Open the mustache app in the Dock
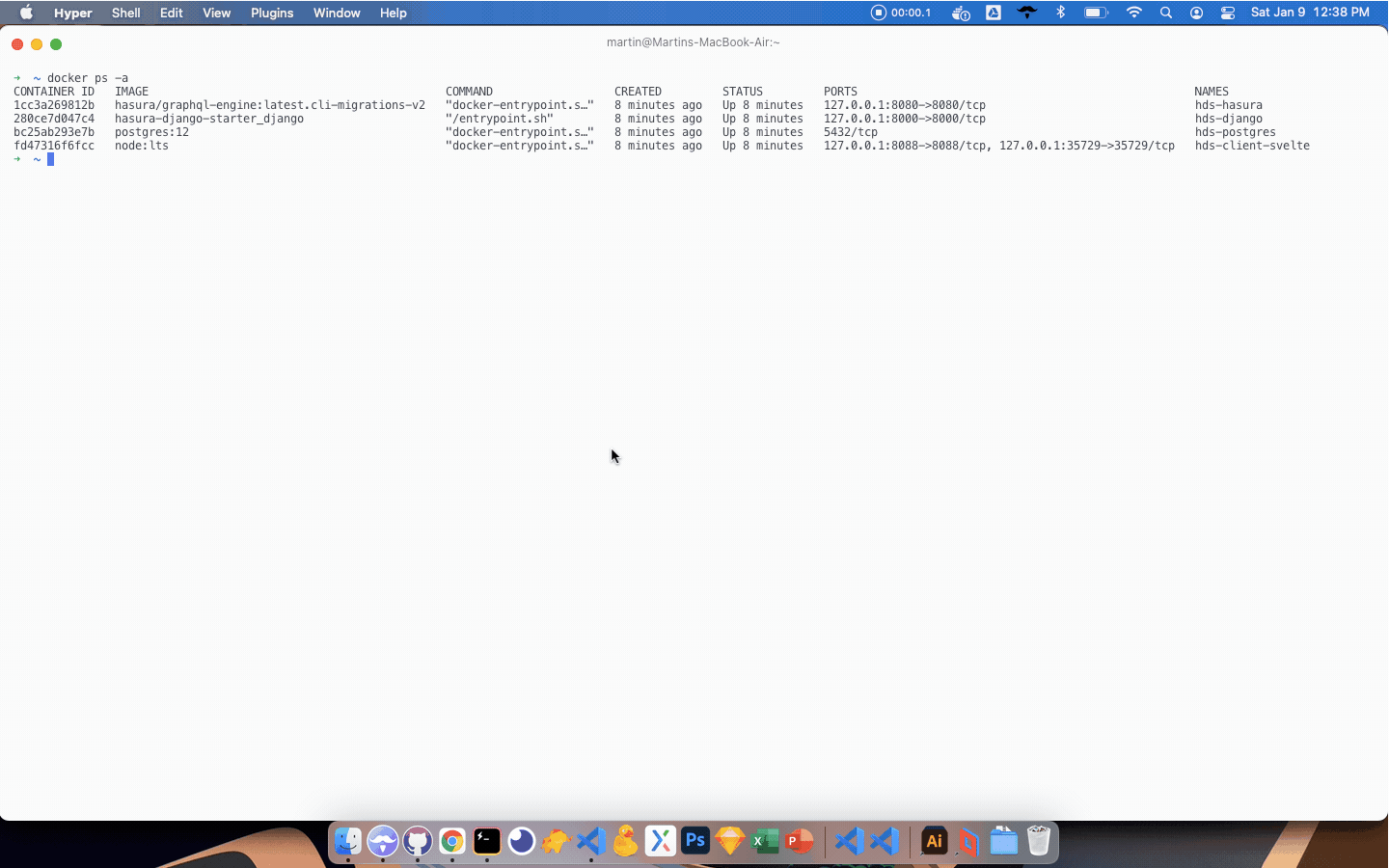 [383, 841]
